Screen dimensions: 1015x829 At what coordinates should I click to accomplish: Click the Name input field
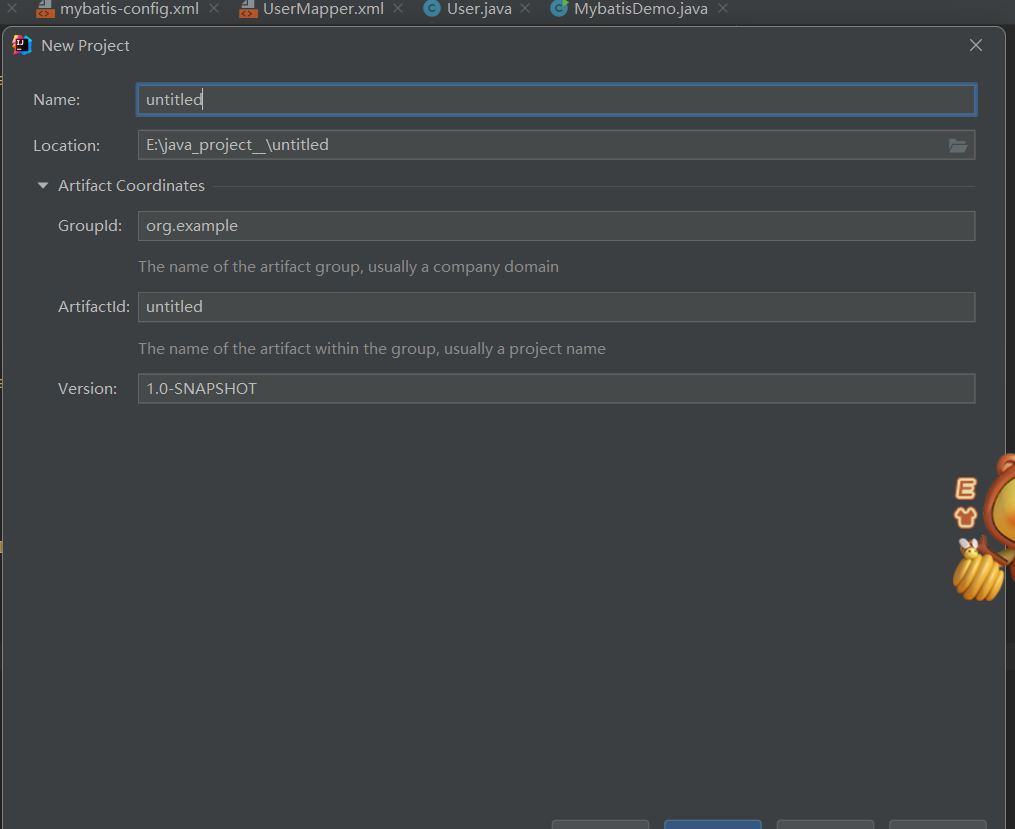[x=556, y=100]
